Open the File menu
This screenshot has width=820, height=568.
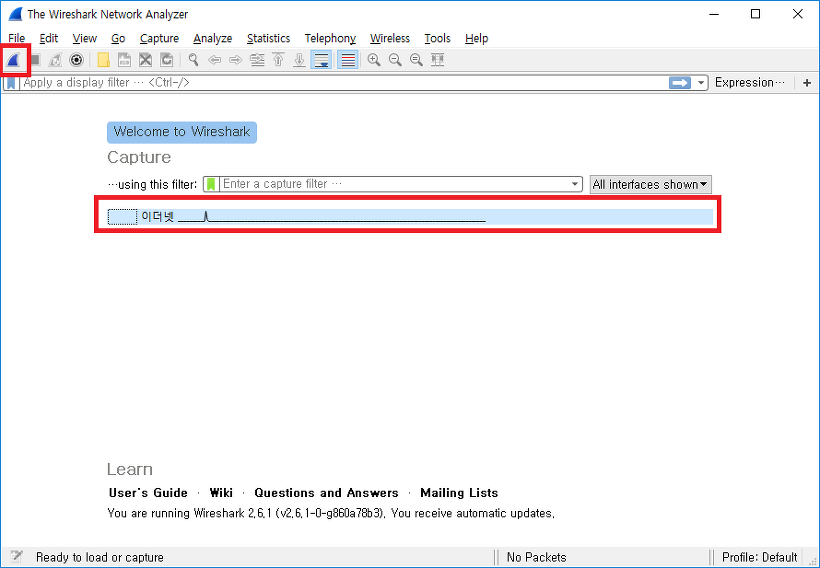[x=16, y=38]
